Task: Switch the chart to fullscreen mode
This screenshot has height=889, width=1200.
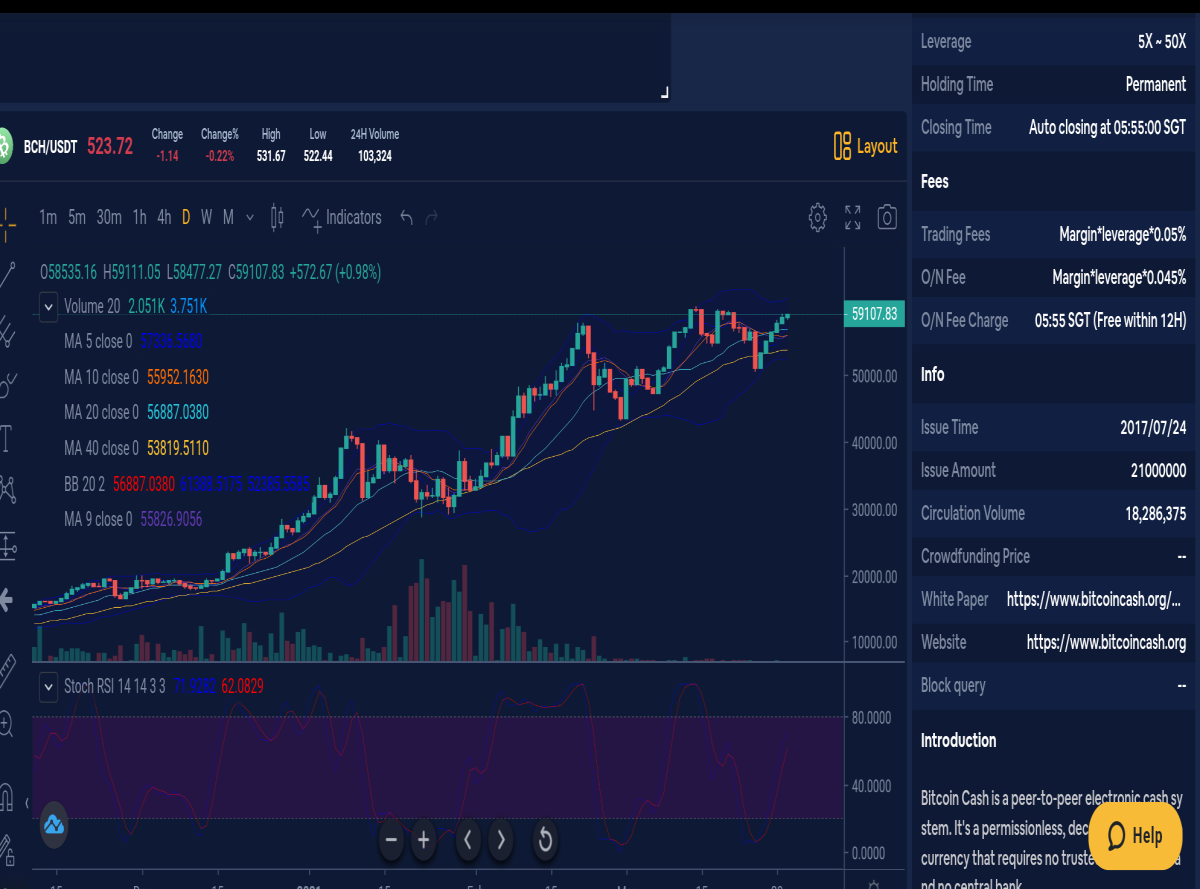Action: tap(853, 217)
